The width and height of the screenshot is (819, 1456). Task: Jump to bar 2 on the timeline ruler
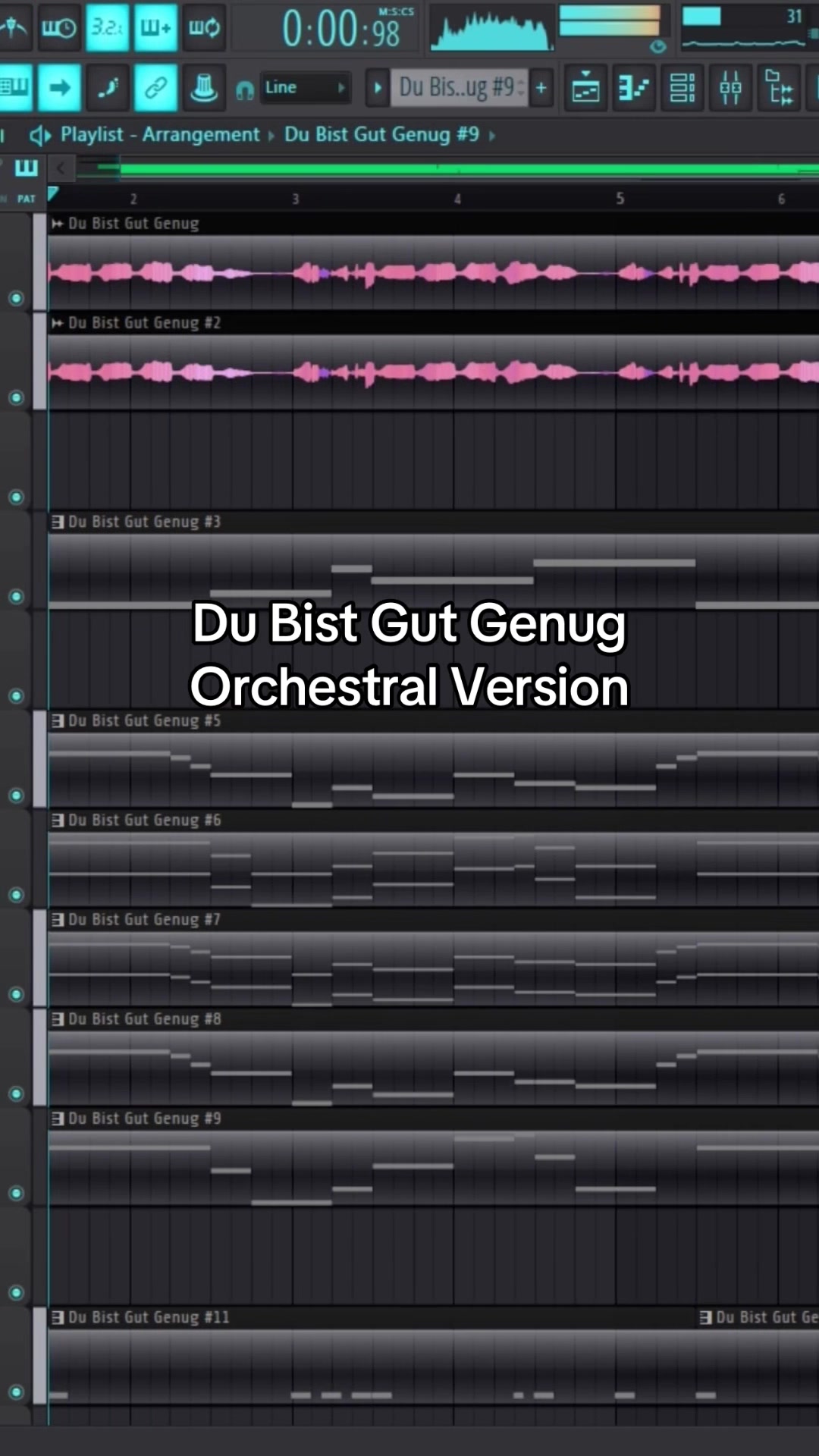[x=133, y=199]
